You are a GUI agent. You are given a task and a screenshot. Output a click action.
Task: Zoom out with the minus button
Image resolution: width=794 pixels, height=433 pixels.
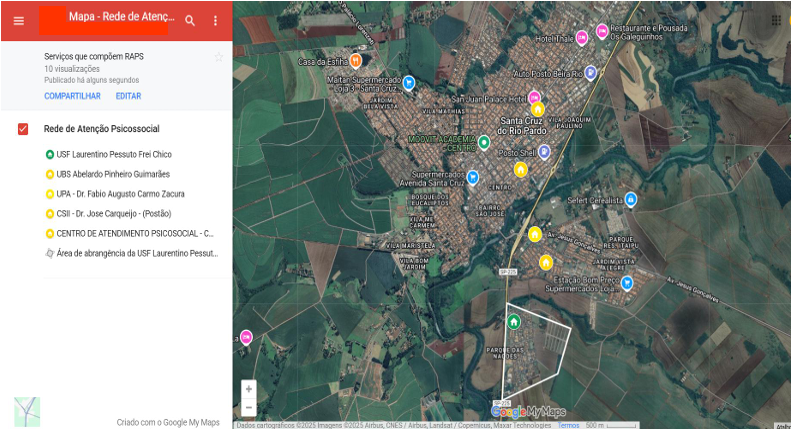249,407
